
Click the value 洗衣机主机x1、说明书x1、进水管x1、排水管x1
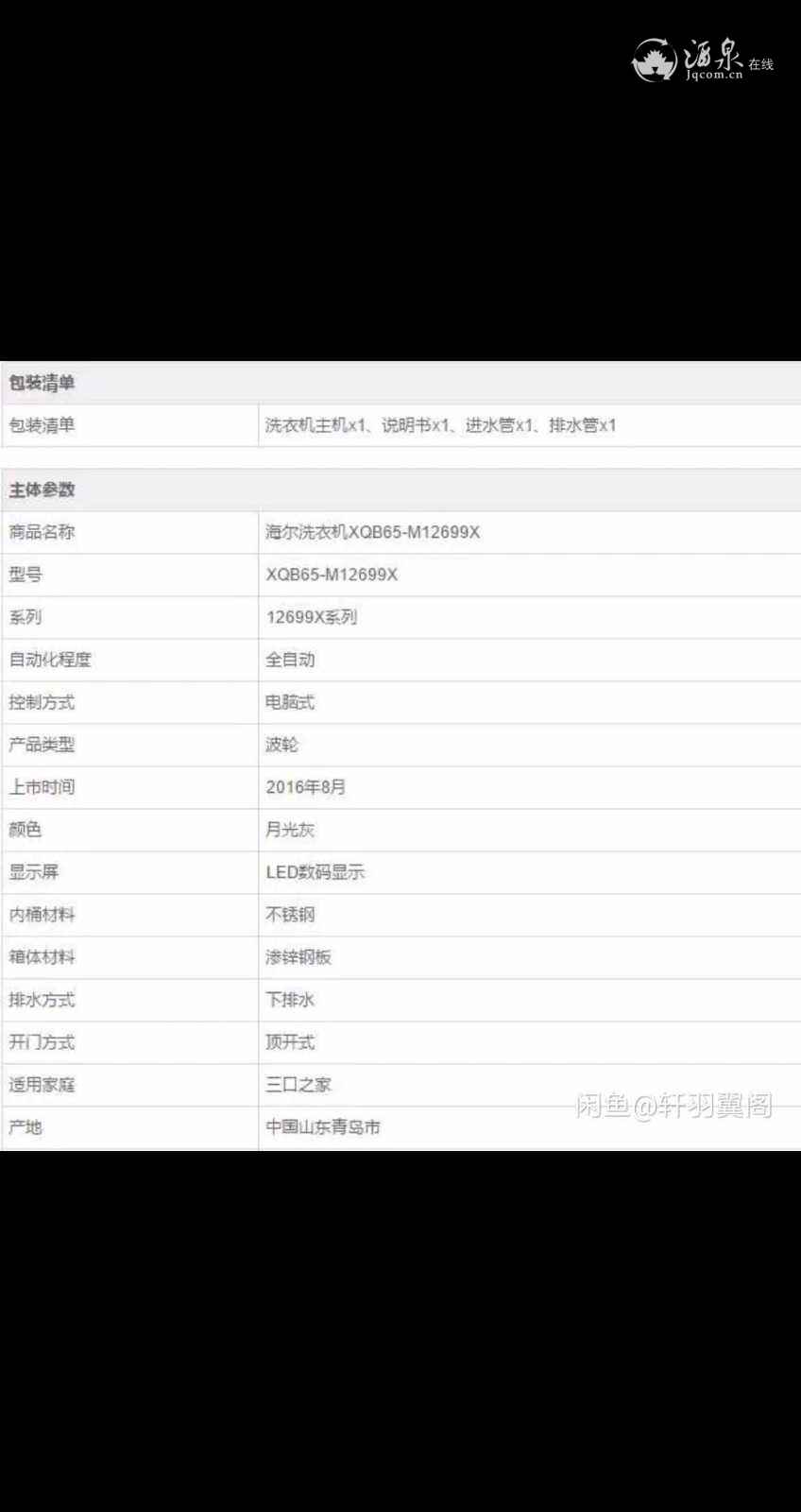(440, 425)
